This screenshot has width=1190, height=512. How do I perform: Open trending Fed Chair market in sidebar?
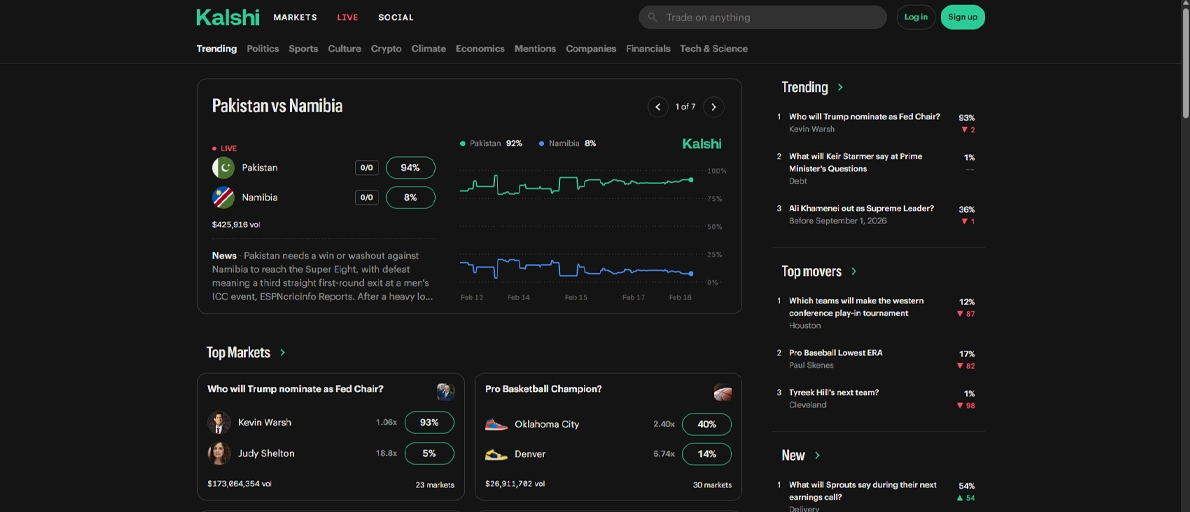click(x=864, y=117)
